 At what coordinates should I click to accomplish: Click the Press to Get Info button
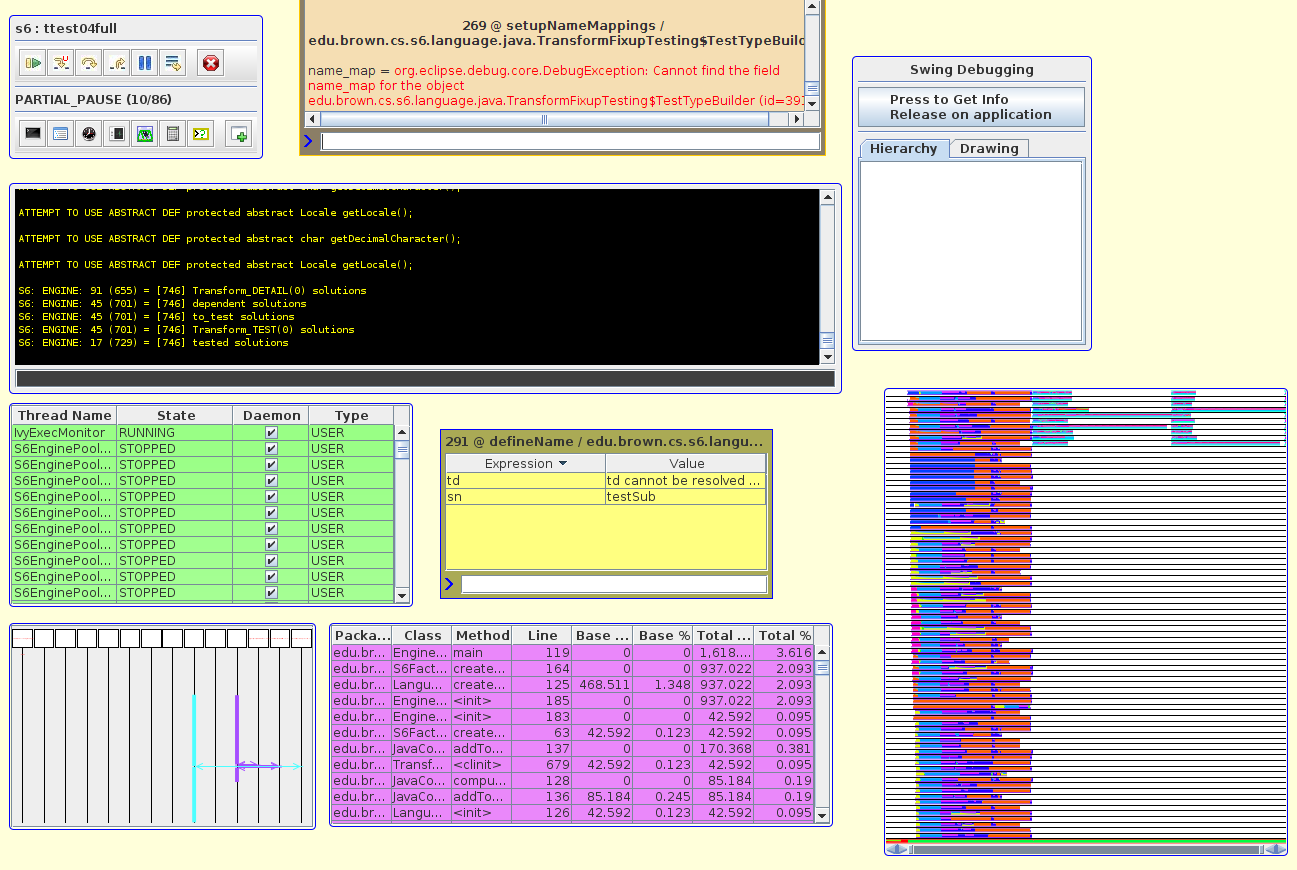click(x=971, y=107)
